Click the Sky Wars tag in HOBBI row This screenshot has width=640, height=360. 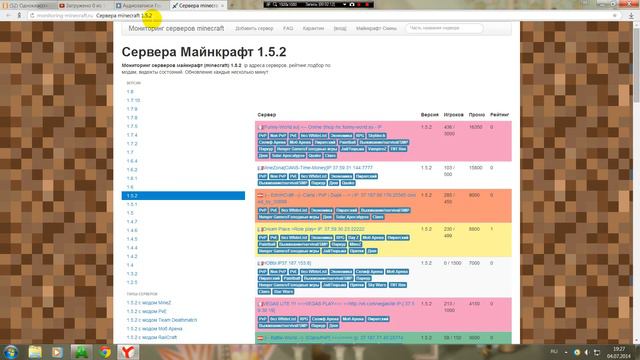coord(376,285)
